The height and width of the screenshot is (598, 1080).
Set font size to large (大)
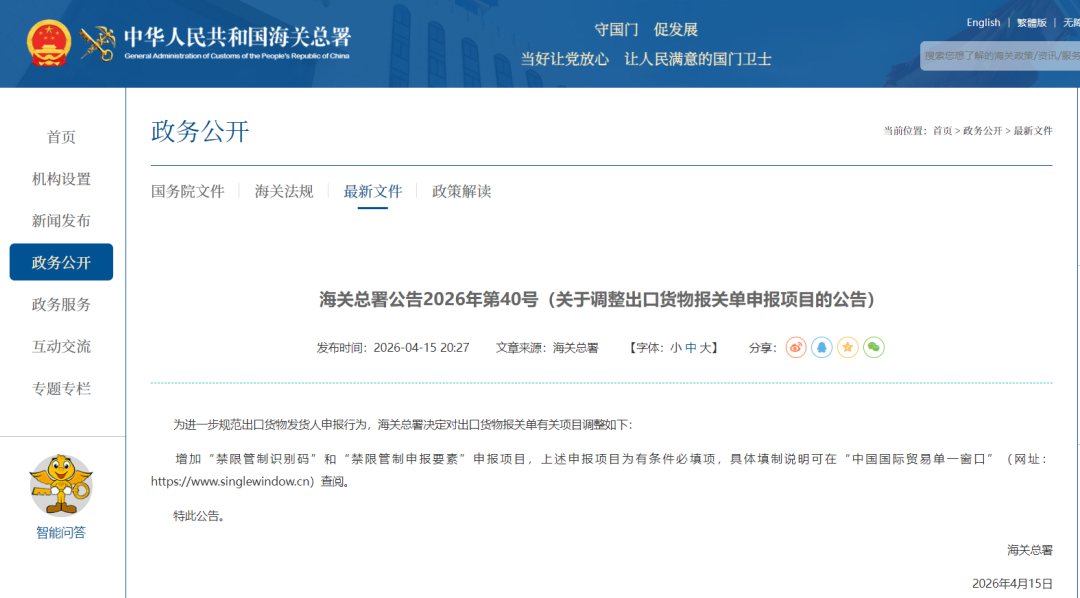tap(705, 348)
